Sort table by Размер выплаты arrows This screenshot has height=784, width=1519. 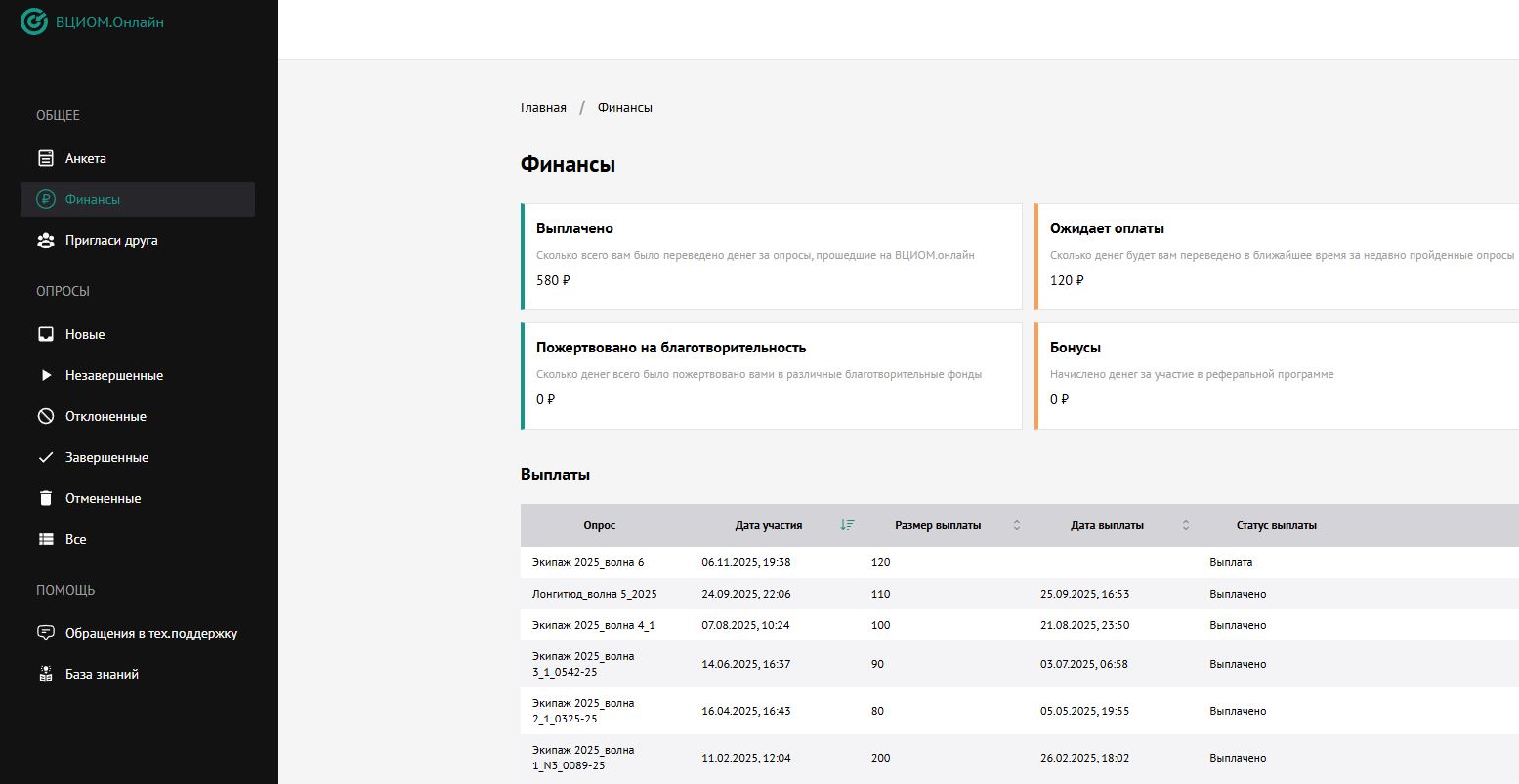[1016, 525]
